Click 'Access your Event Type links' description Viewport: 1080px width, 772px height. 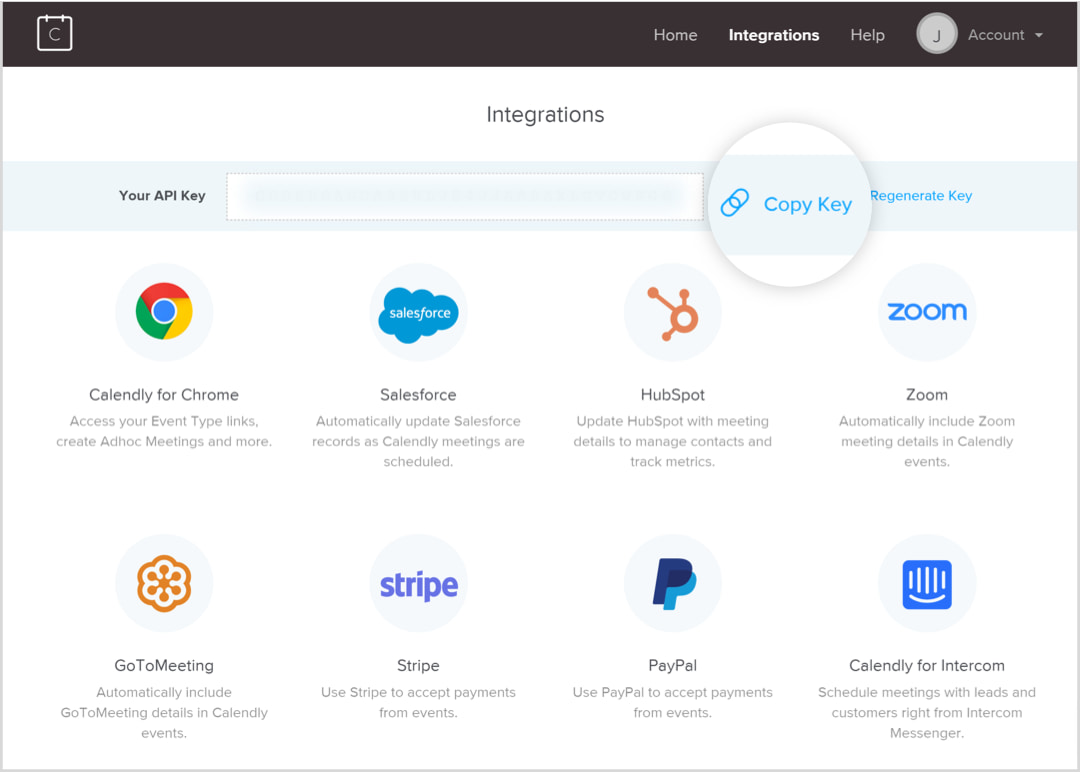(x=164, y=431)
